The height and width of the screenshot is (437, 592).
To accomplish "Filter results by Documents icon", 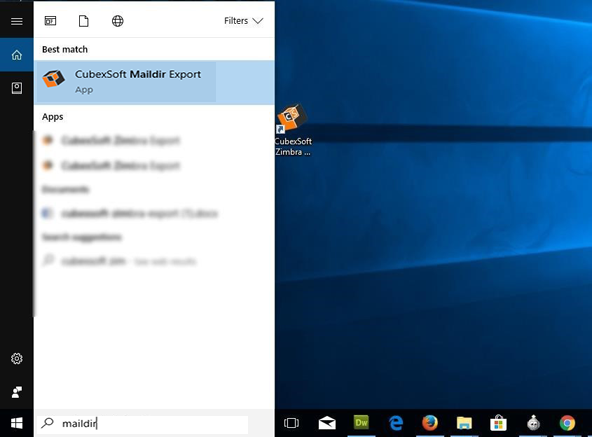I will point(84,21).
